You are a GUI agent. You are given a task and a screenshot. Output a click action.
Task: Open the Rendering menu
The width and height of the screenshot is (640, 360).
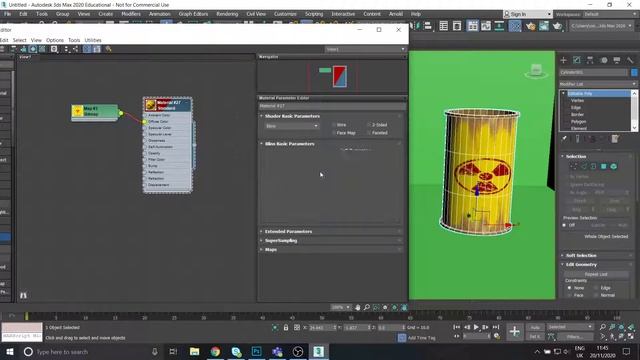pyautogui.click(x=227, y=14)
